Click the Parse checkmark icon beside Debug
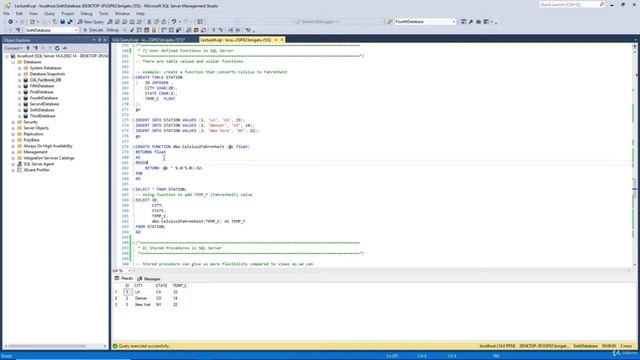This screenshot has height=360, width=640. coord(132,30)
